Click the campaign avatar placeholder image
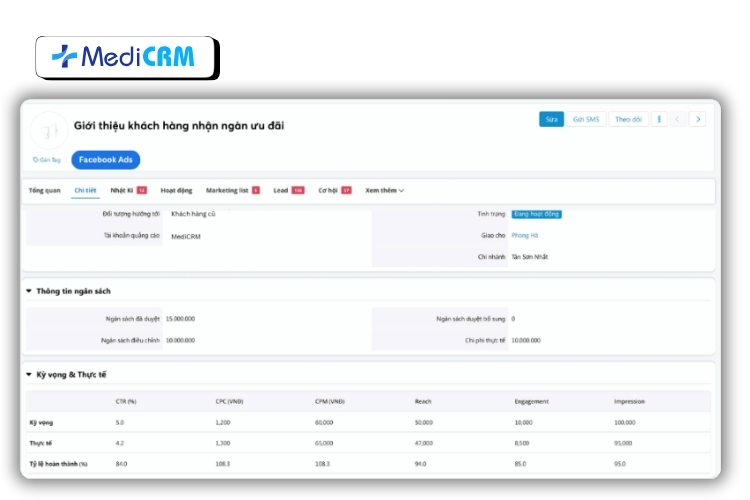The image size is (750, 500). 49,130
